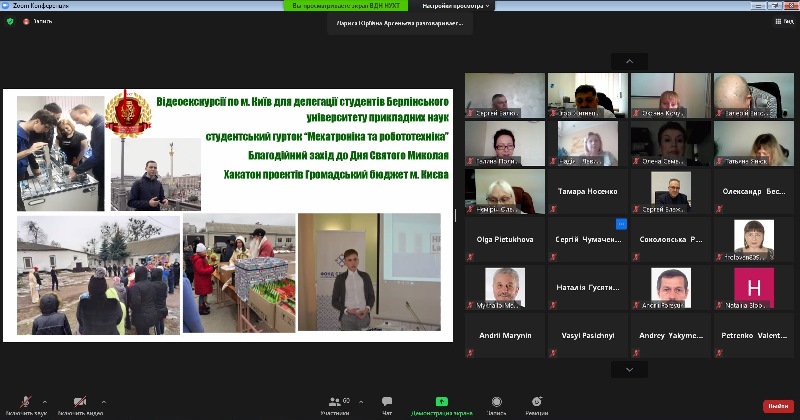800x420 pixels.
Task: Select Сергей Блаж video tile
Action: 671,191
